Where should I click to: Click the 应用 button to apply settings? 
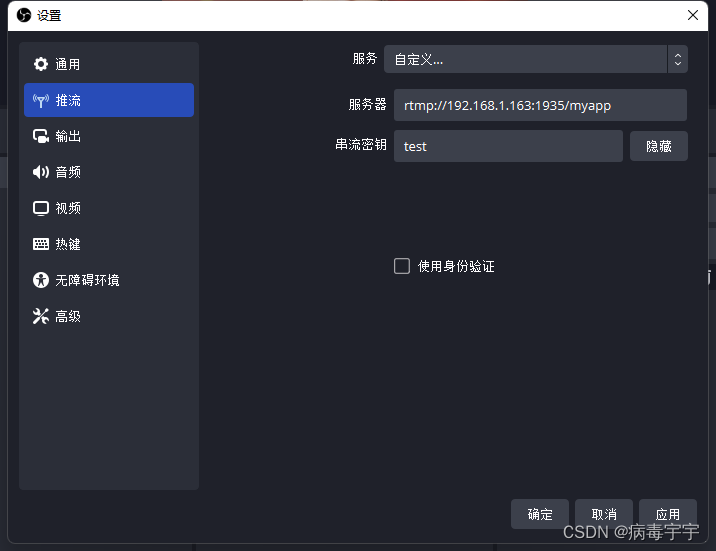(x=668, y=514)
